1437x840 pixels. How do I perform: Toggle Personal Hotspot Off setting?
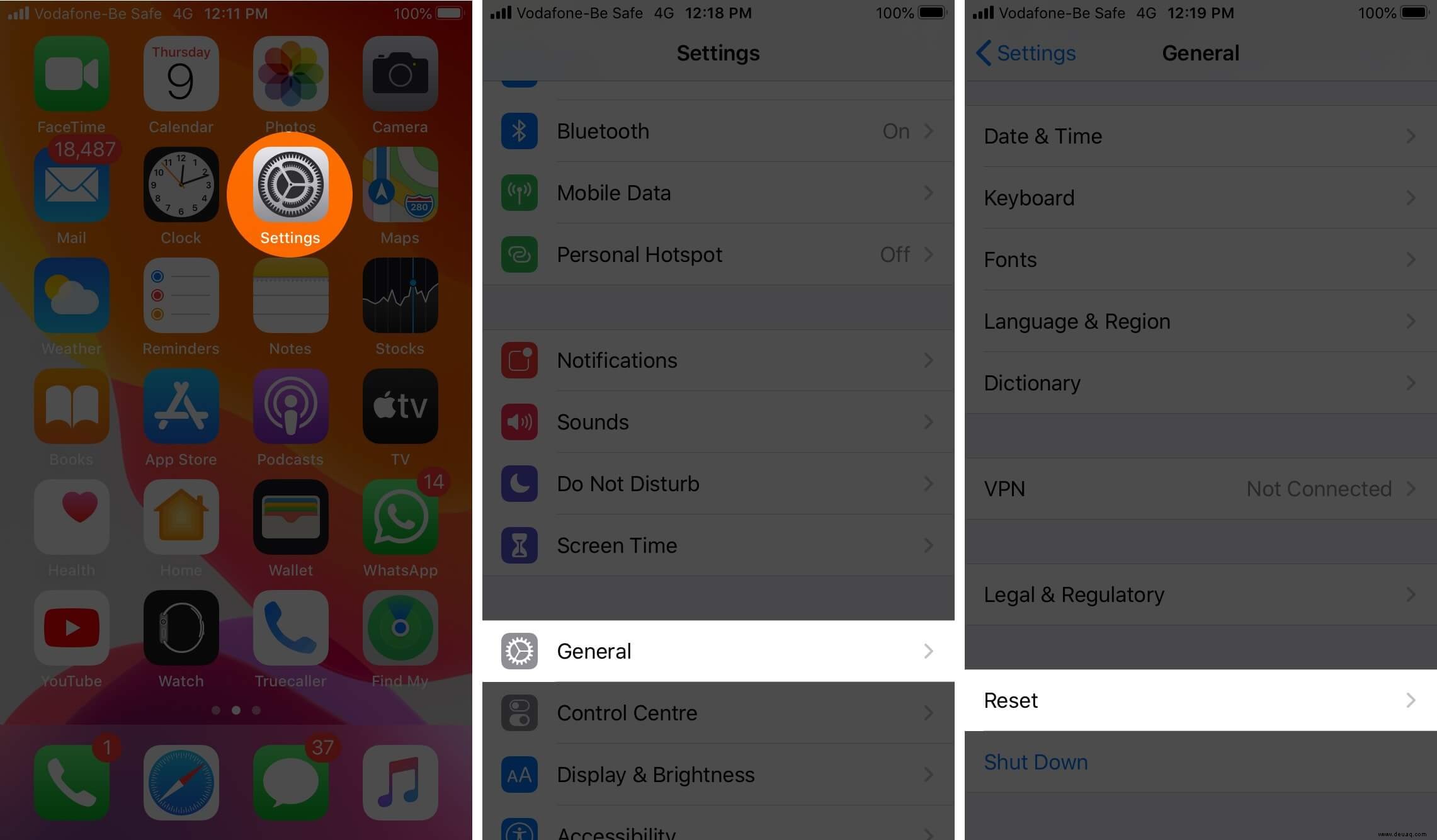pyautogui.click(x=718, y=255)
